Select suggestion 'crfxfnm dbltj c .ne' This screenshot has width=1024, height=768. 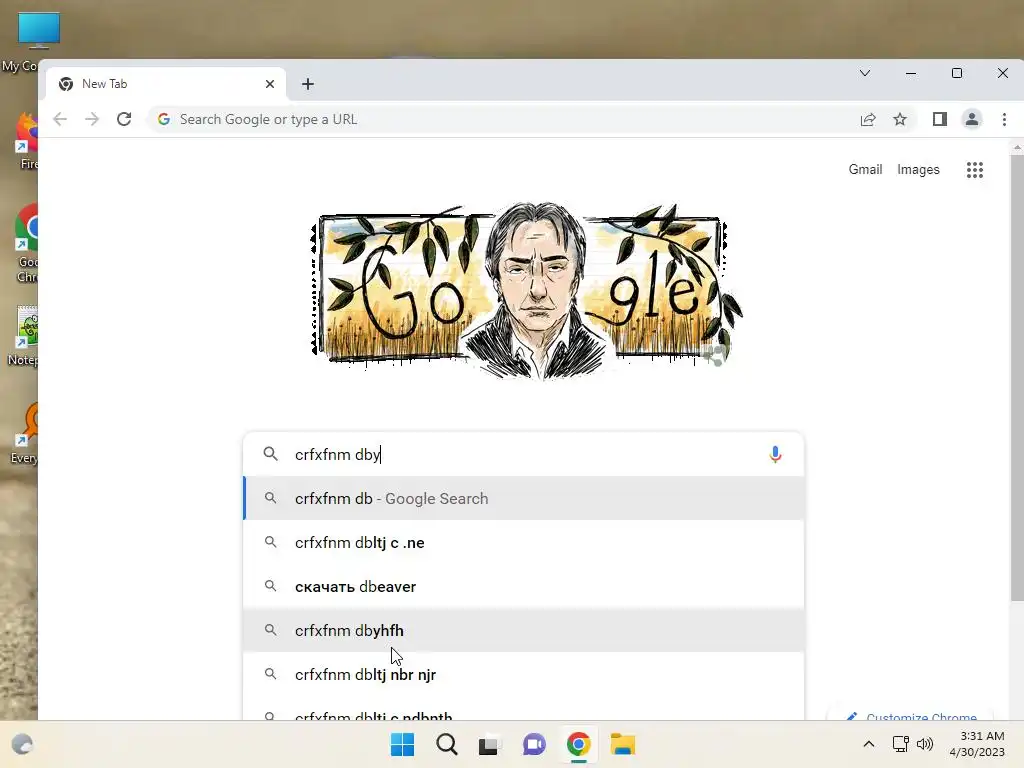pyautogui.click(x=524, y=542)
